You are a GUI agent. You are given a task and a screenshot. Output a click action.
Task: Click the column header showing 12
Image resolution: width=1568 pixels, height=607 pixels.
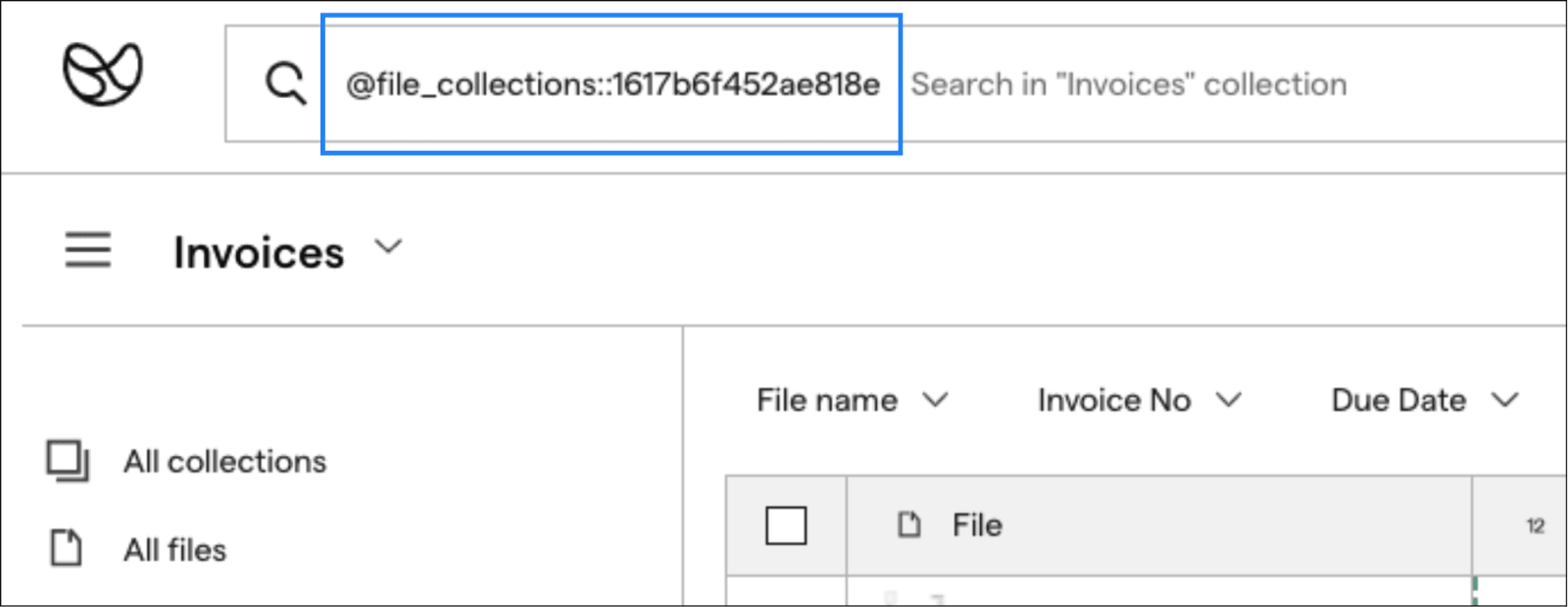[x=1535, y=527]
